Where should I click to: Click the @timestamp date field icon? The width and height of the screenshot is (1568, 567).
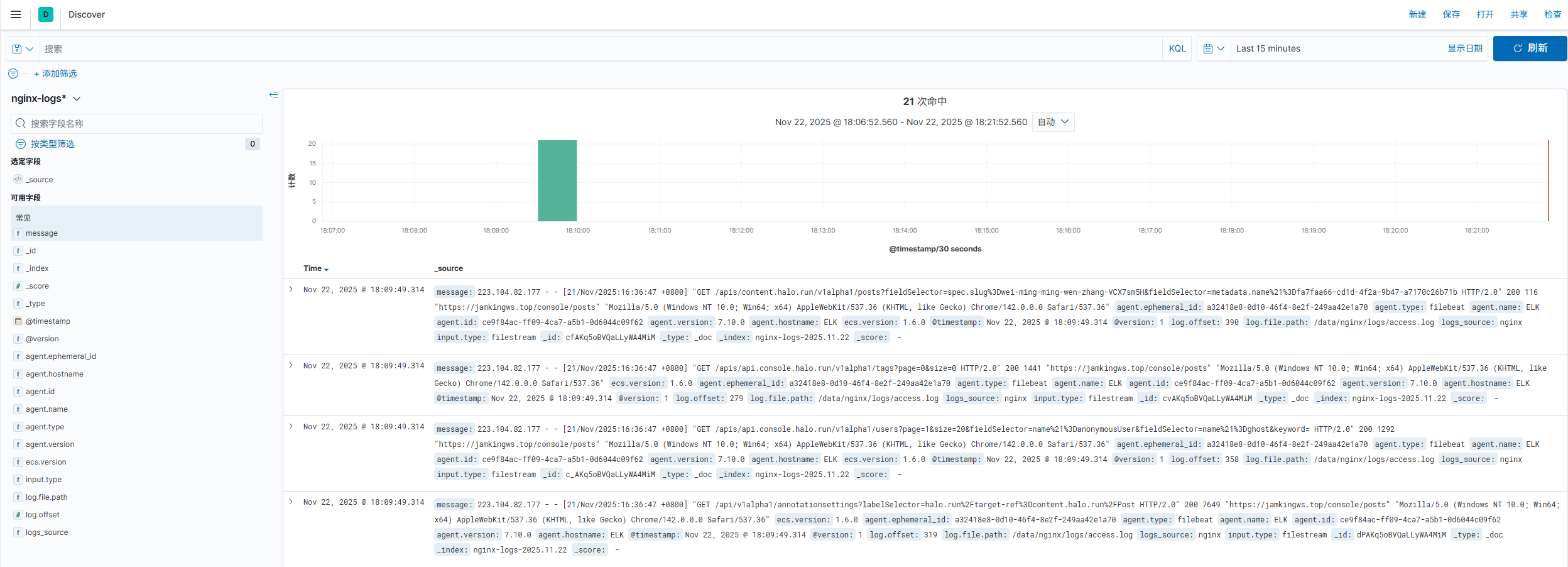tap(18, 321)
